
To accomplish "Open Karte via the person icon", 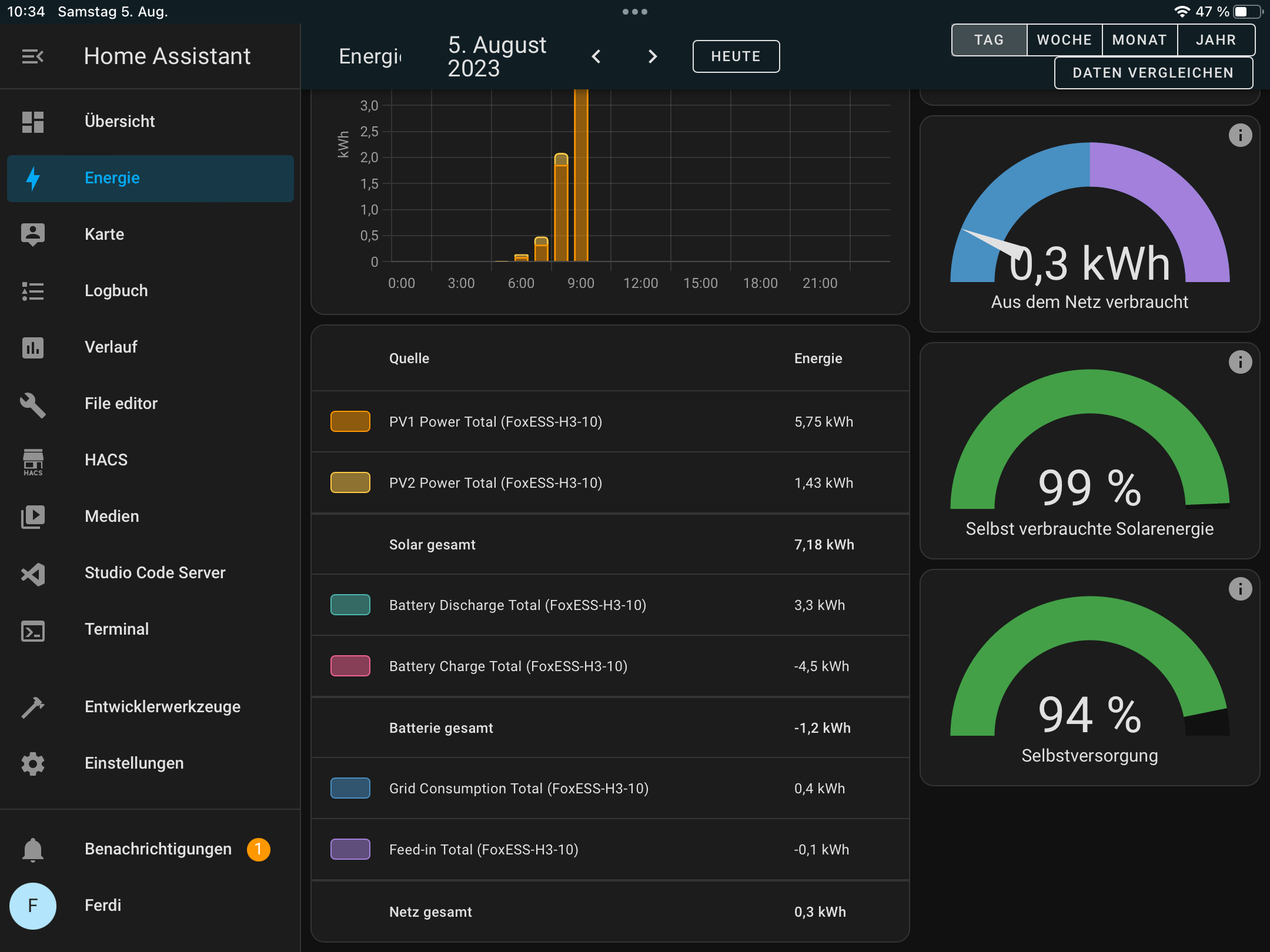I will tap(33, 233).
